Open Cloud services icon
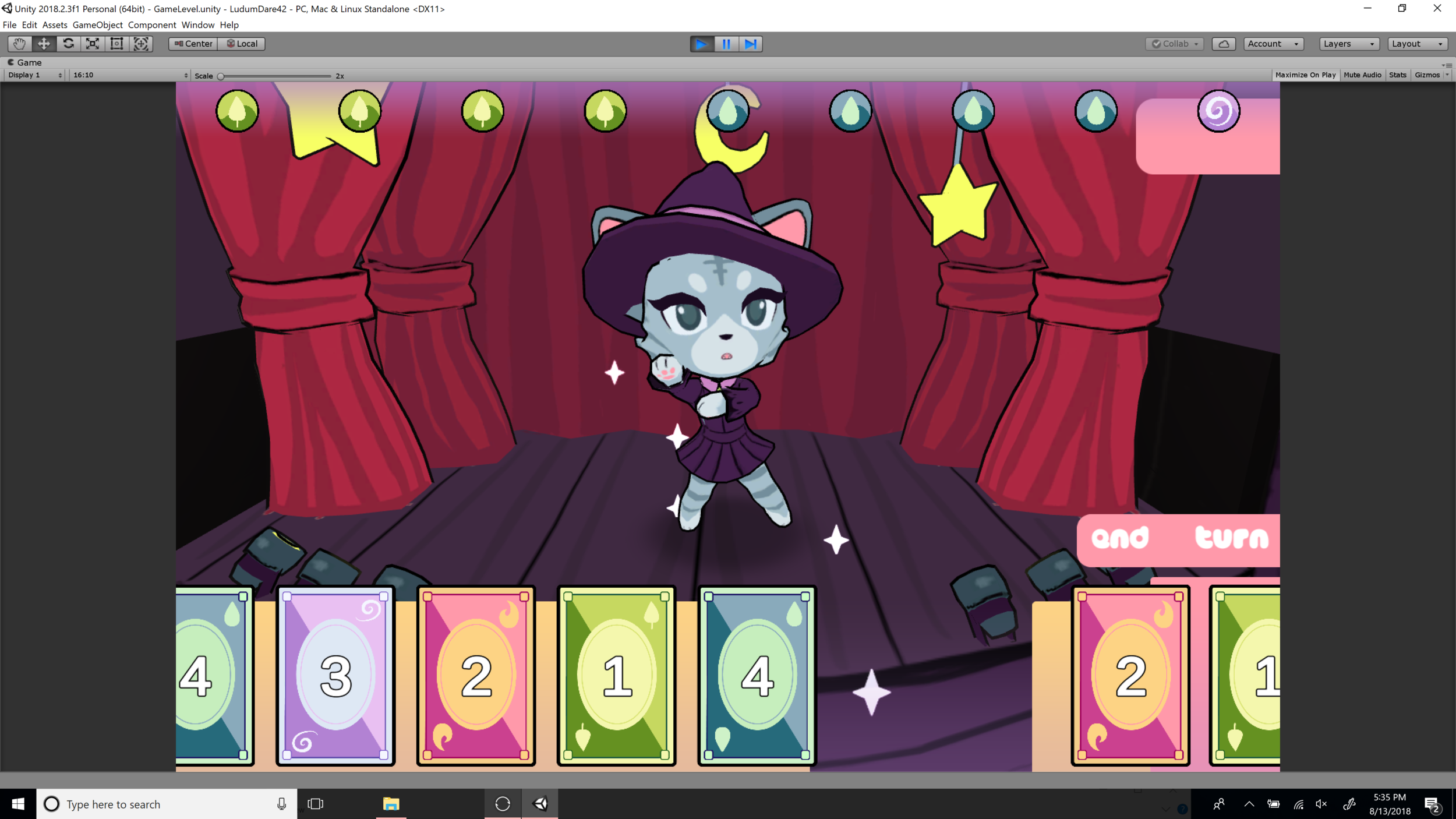 [x=1224, y=44]
